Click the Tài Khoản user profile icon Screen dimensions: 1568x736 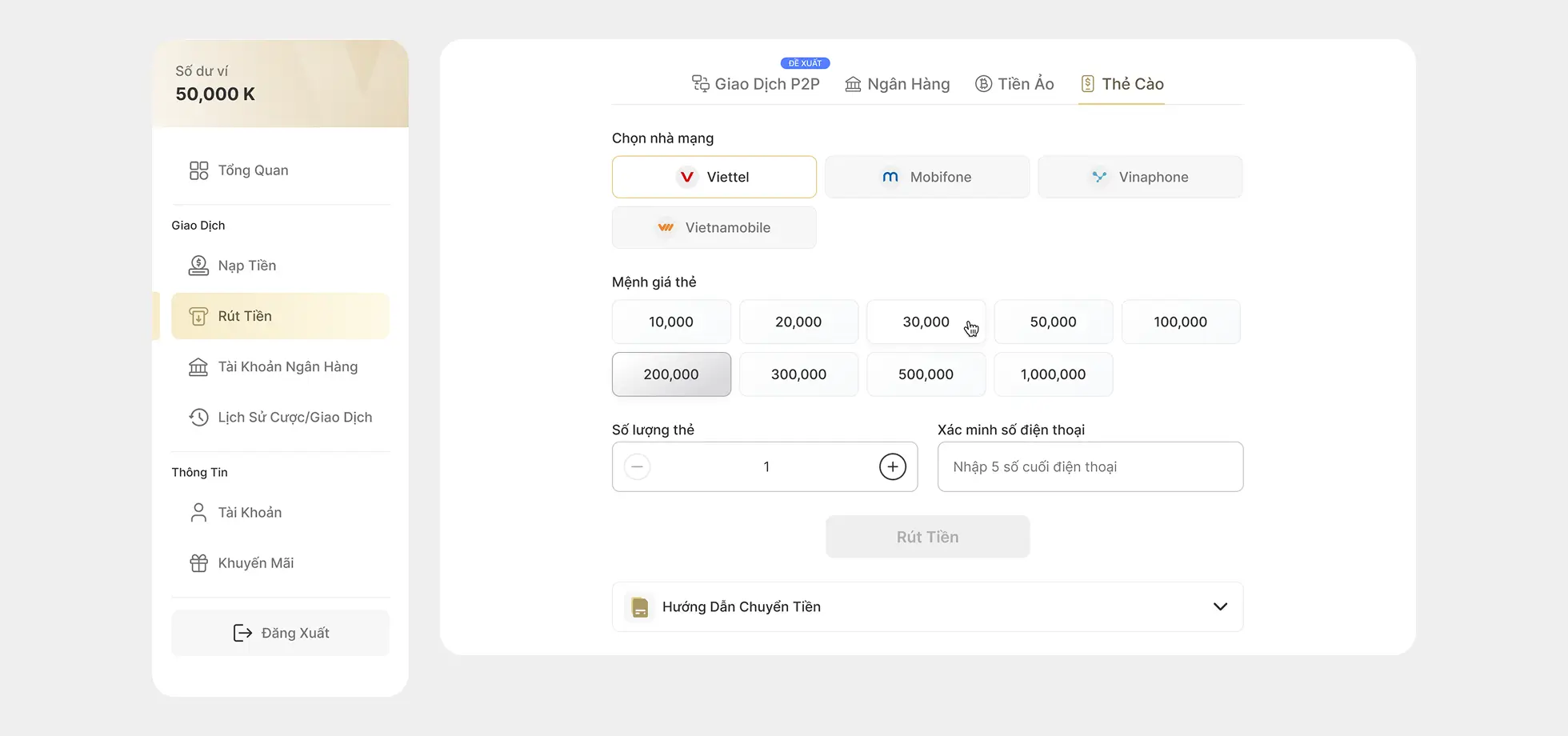pos(198,512)
